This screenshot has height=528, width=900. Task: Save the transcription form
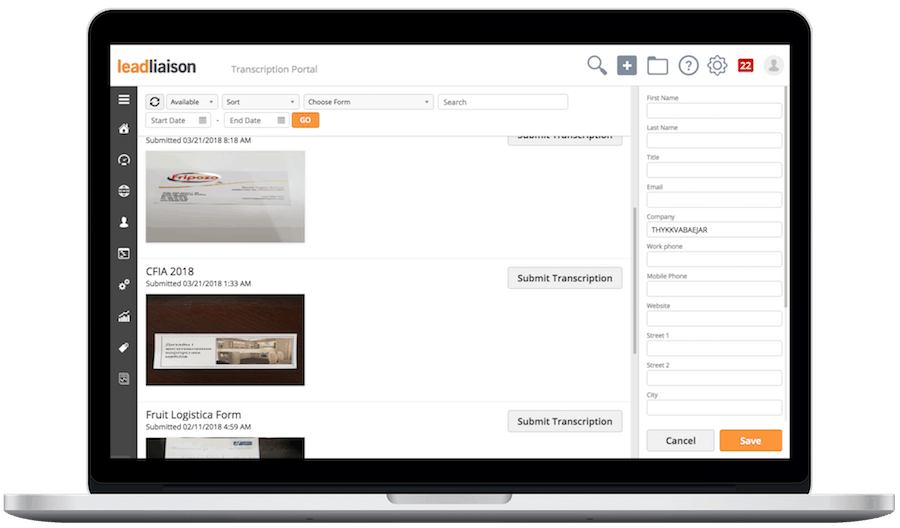tap(751, 441)
